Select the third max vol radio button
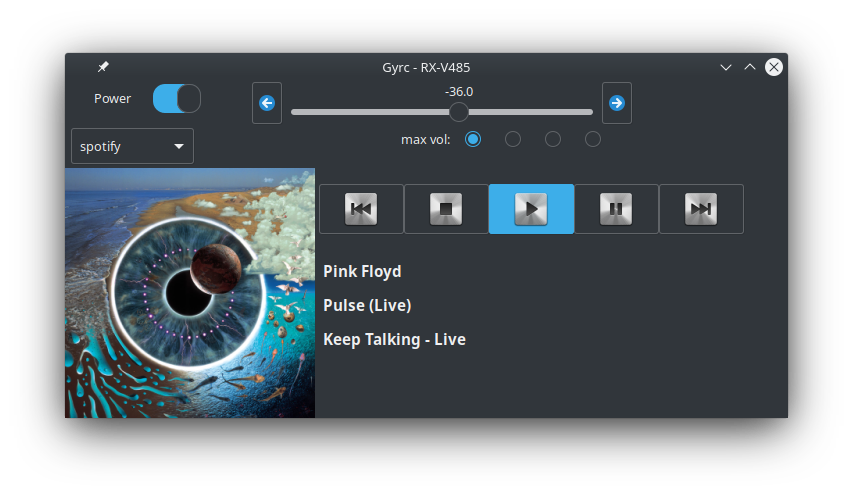Screen dimensions: 853x495 click(x=553, y=139)
